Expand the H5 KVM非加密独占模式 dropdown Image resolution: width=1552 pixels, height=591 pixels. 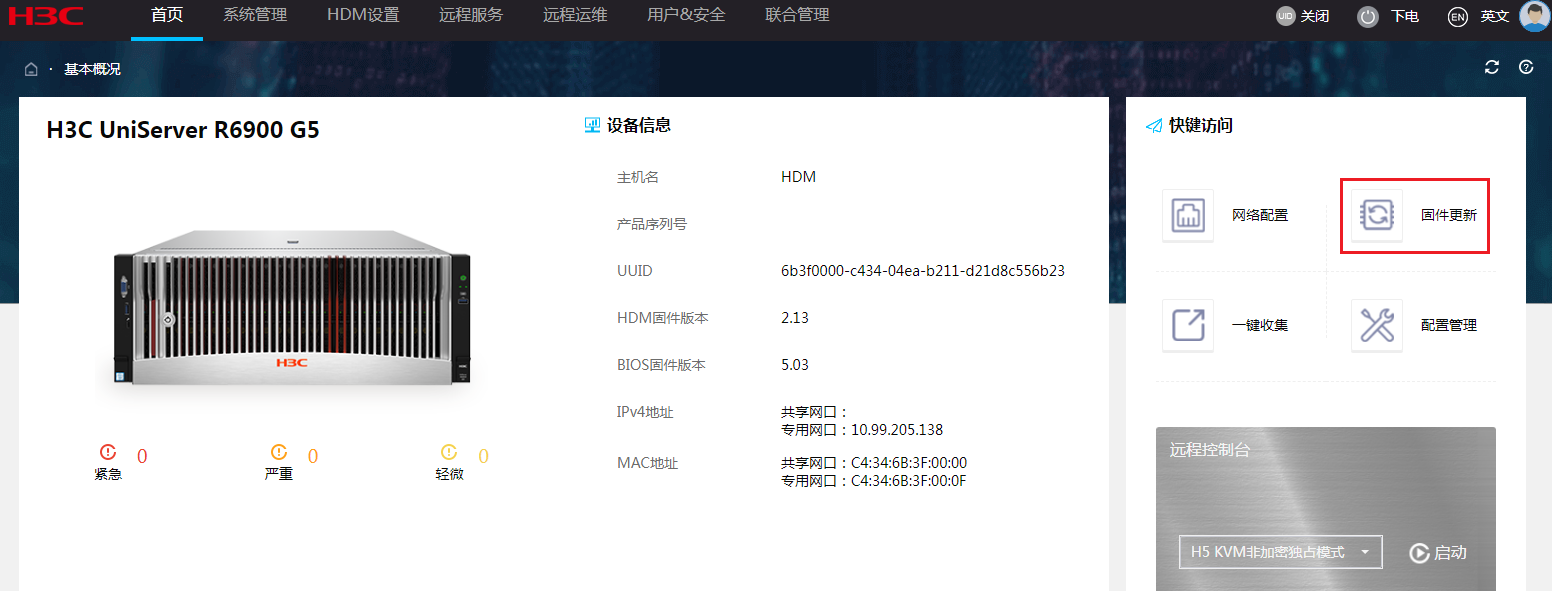1281,552
